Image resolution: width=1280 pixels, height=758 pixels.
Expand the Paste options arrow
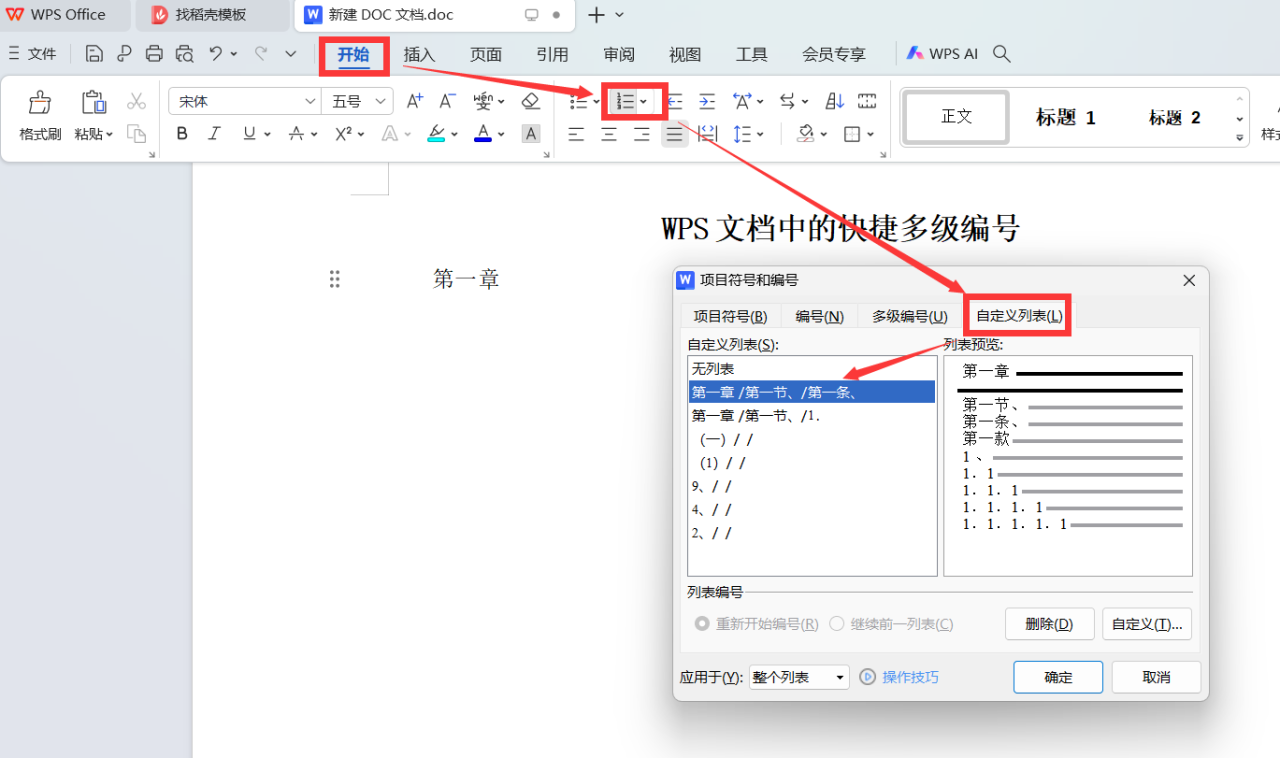tap(109, 134)
